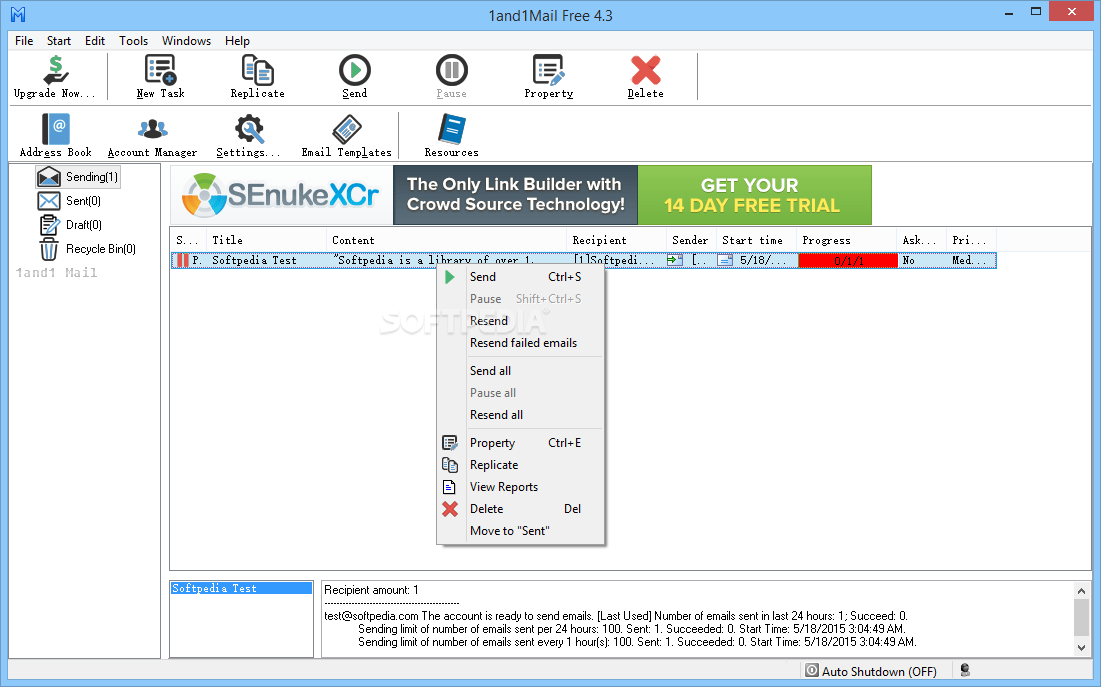1101x687 pixels.
Task: Select Softpedia Test in lower task list
Action: point(241,589)
